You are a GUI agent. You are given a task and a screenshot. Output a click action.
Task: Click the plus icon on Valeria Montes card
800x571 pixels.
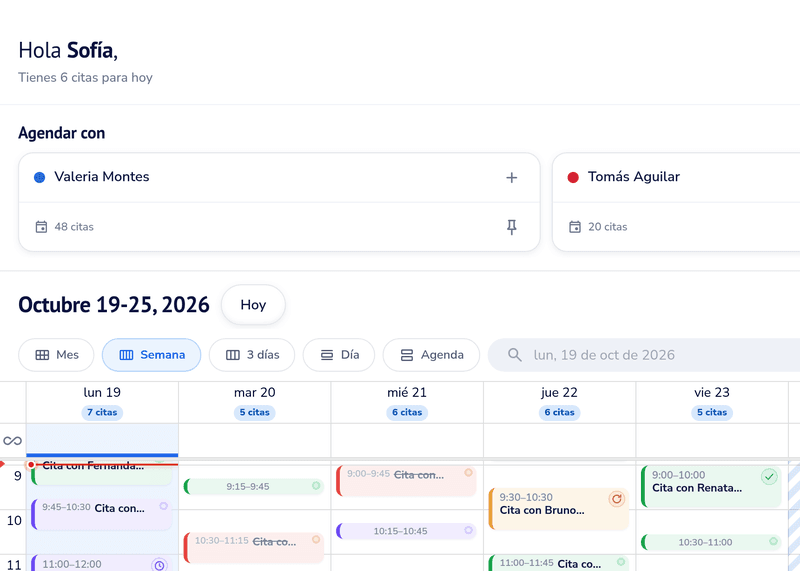coord(511,178)
